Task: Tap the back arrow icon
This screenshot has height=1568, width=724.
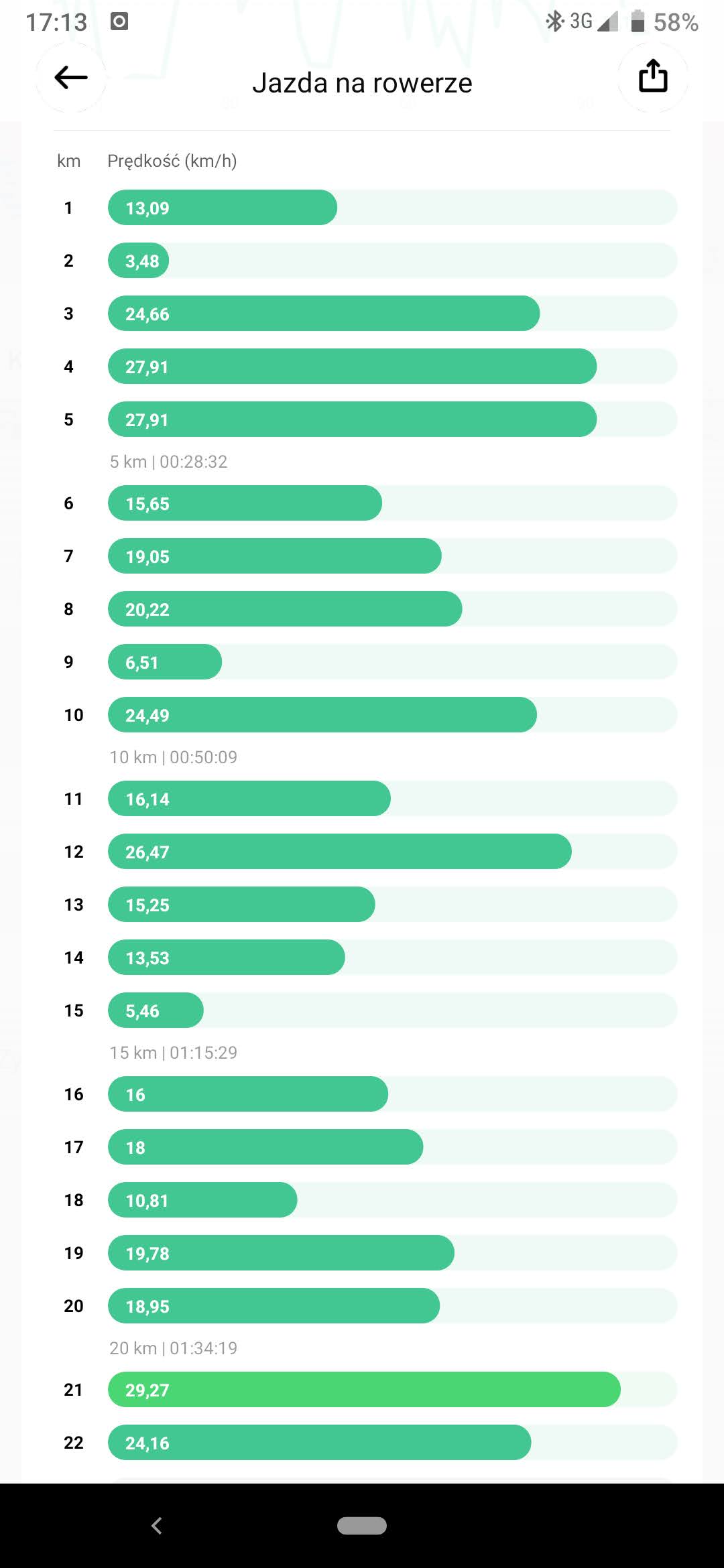Action: 71,78
